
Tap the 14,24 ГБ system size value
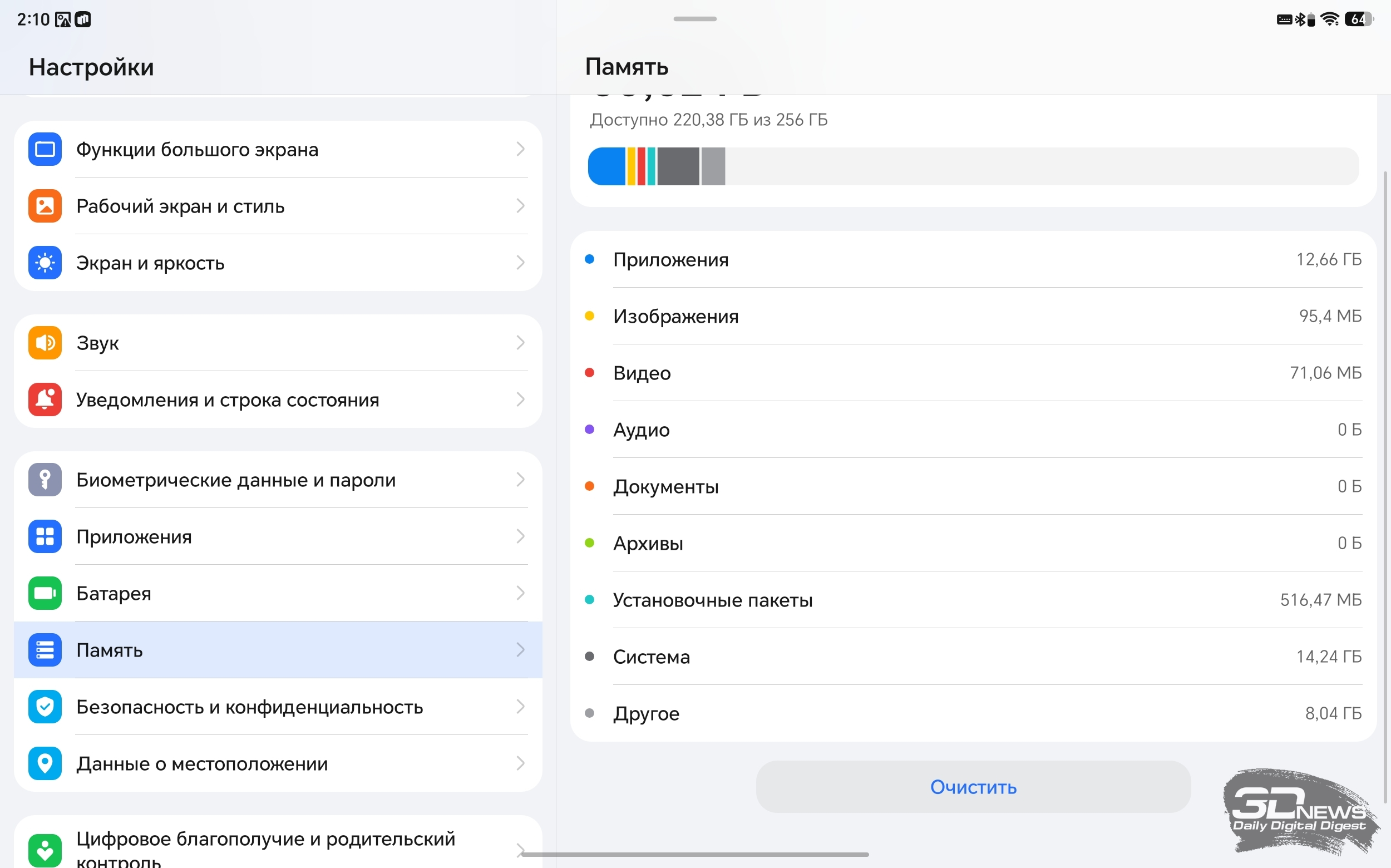pos(1329,657)
